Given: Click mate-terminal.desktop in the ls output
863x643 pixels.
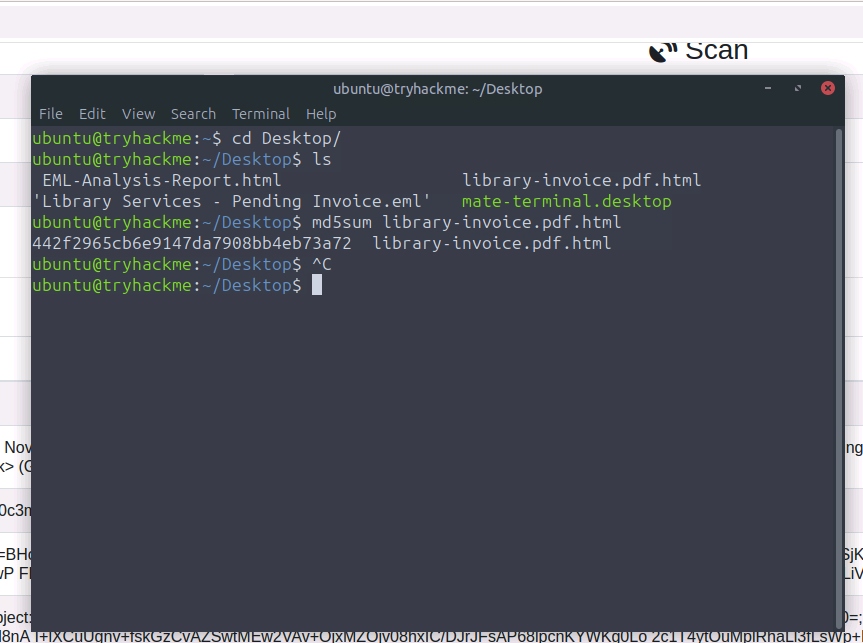Looking at the screenshot, I should click(x=566, y=201).
